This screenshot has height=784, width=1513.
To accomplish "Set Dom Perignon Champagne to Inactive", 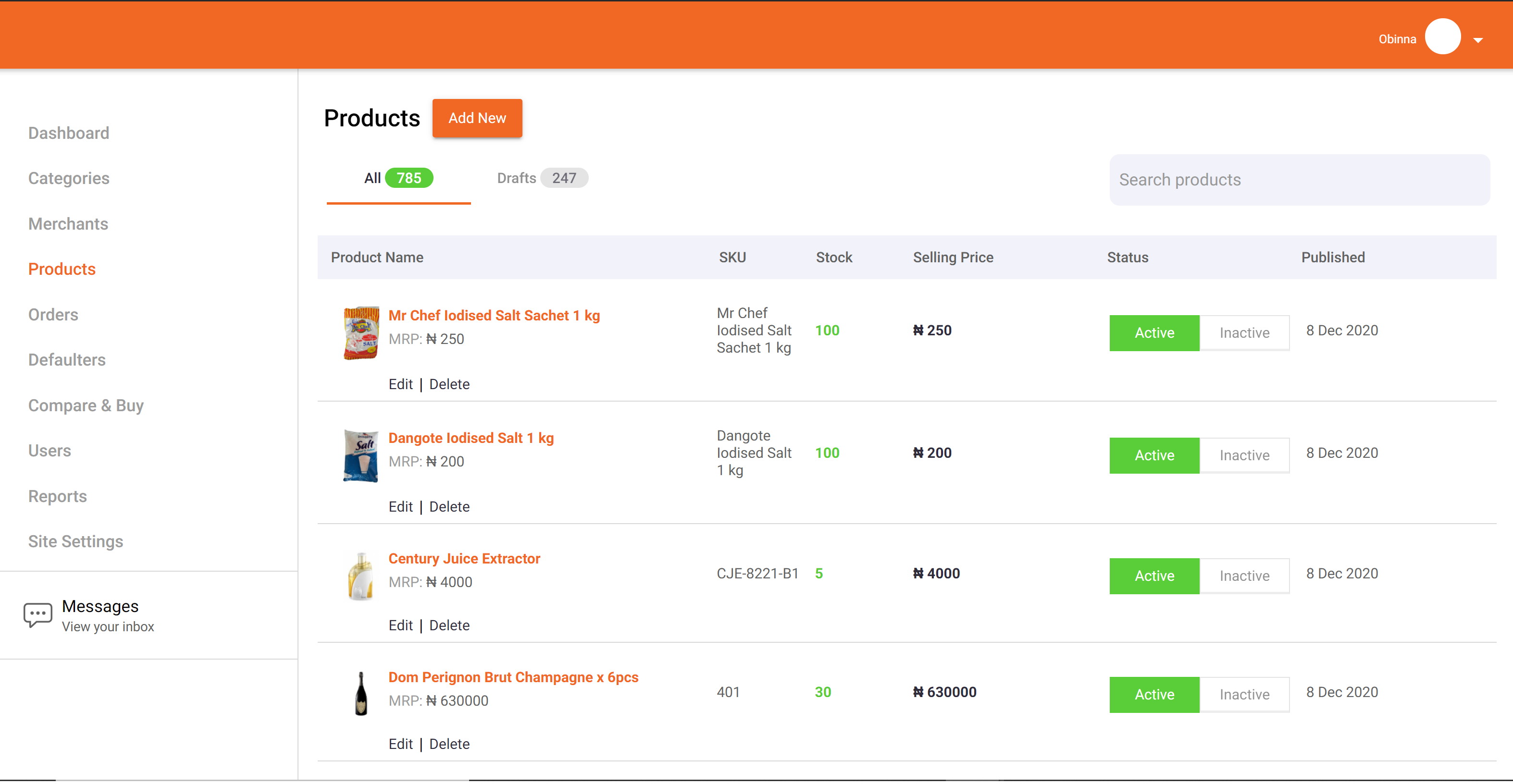I will pyautogui.click(x=1244, y=695).
